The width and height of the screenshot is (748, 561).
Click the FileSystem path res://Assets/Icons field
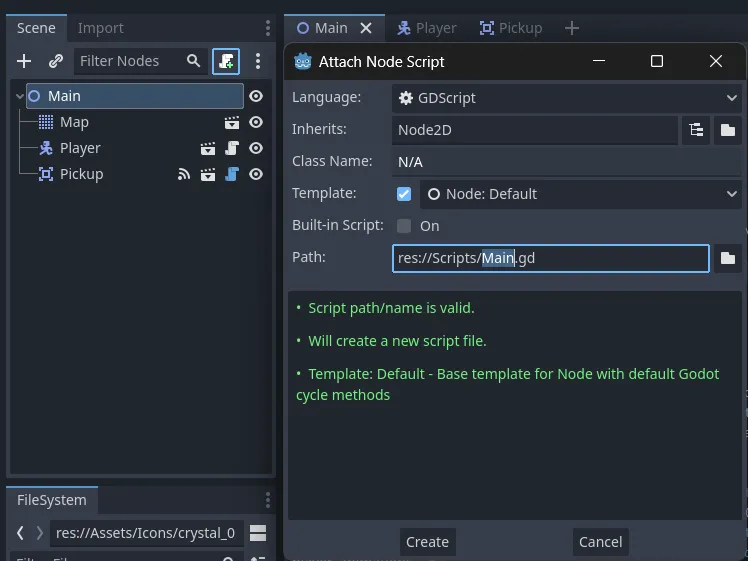pos(146,533)
